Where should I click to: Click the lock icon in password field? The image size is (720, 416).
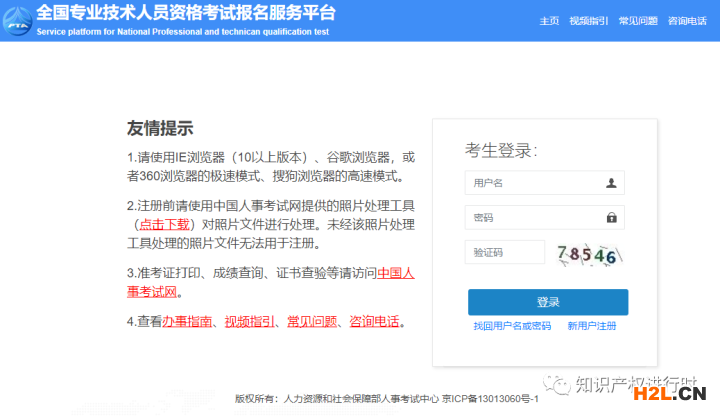(x=611, y=217)
